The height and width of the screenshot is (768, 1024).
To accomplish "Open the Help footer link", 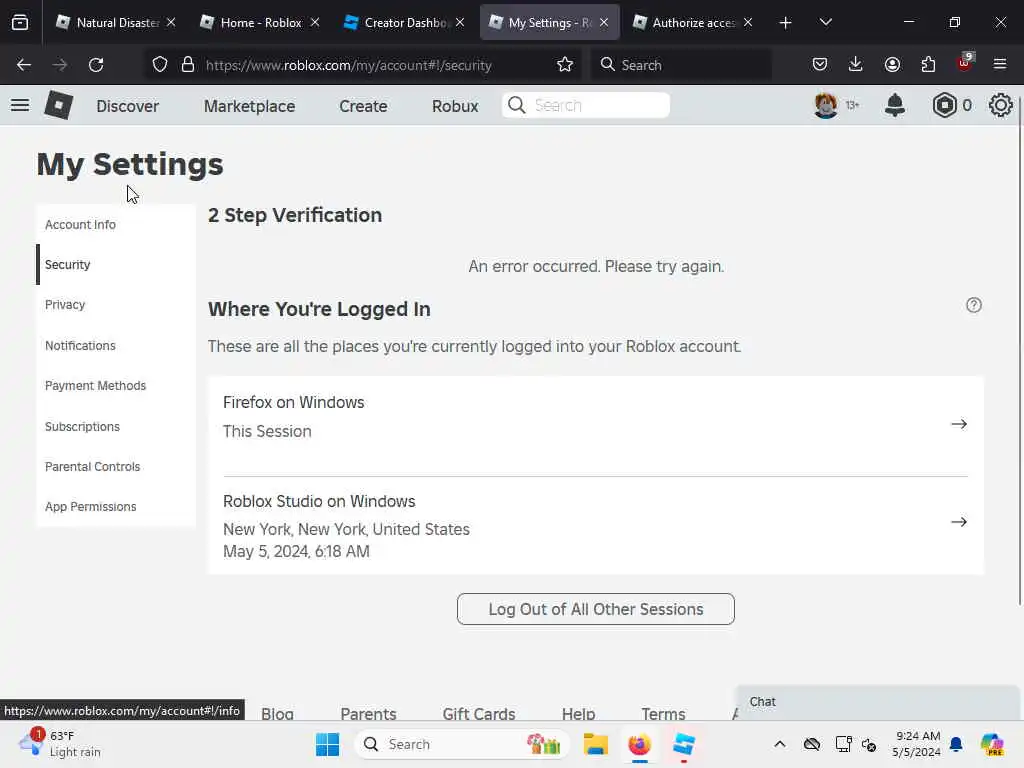I will pyautogui.click(x=578, y=713).
